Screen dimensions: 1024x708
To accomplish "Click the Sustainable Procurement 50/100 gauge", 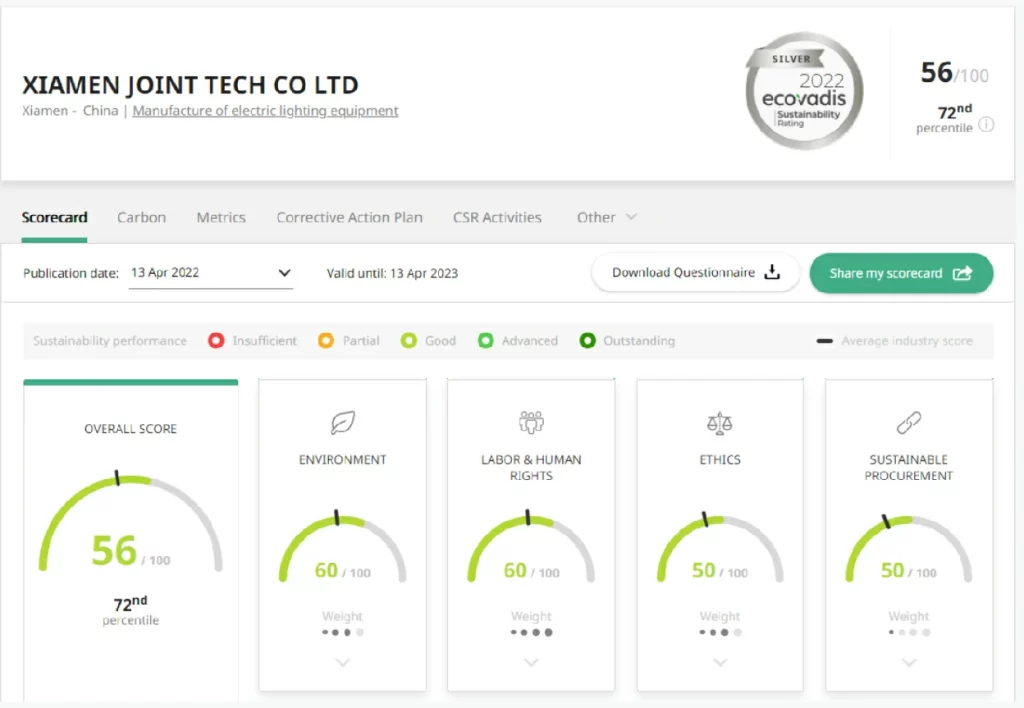I will pos(908,547).
